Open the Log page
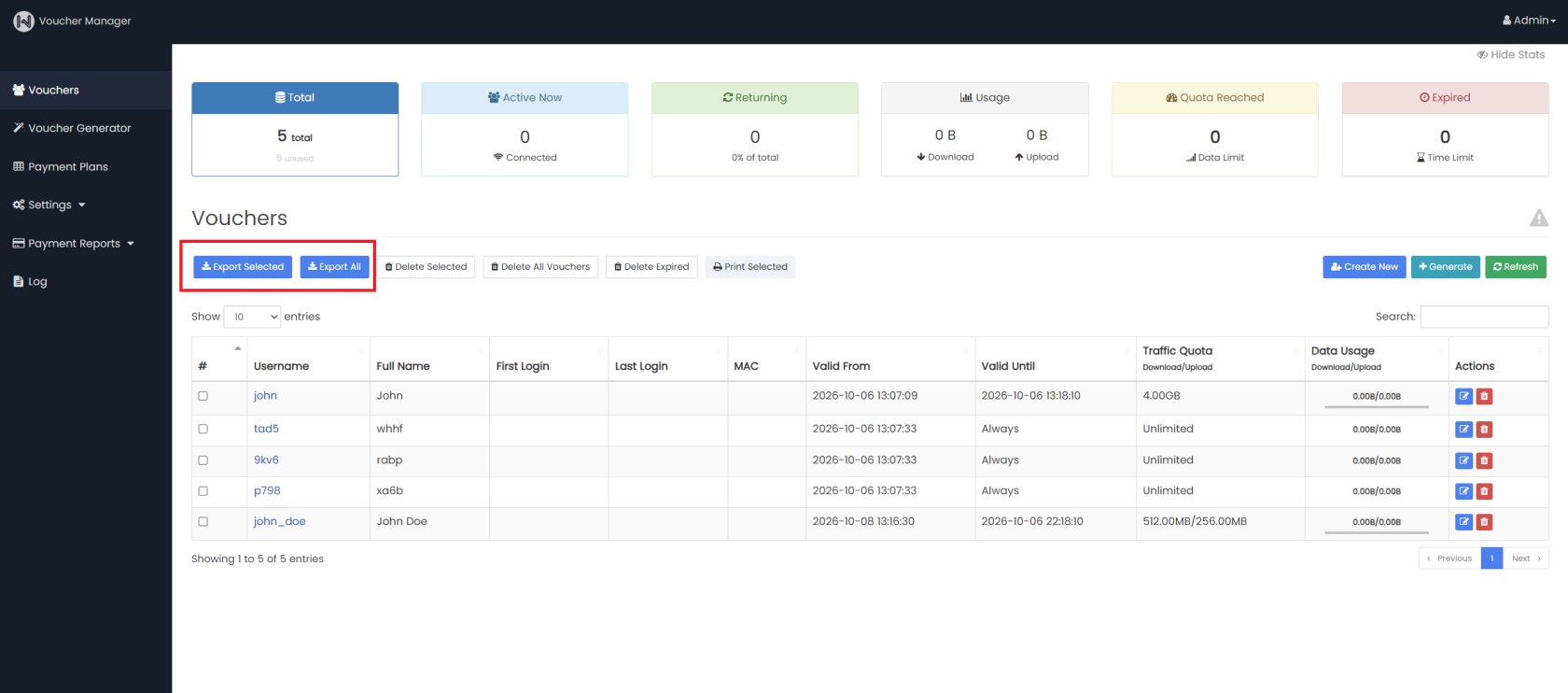Image resolution: width=1568 pixels, height=693 pixels. click(x=86, y=282)
